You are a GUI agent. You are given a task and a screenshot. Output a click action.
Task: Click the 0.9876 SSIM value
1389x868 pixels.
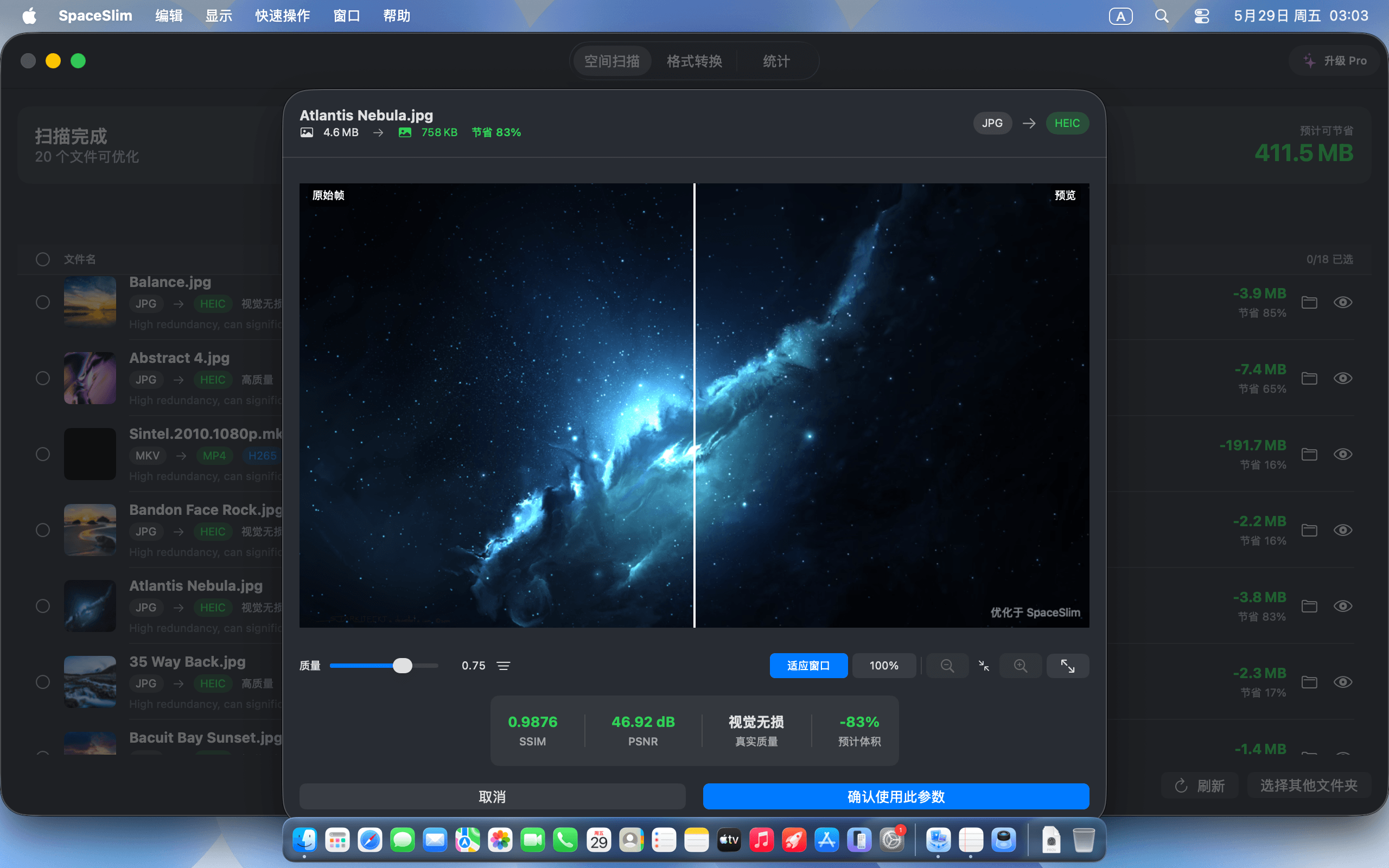pyautogui.click(x=533, y=722)
